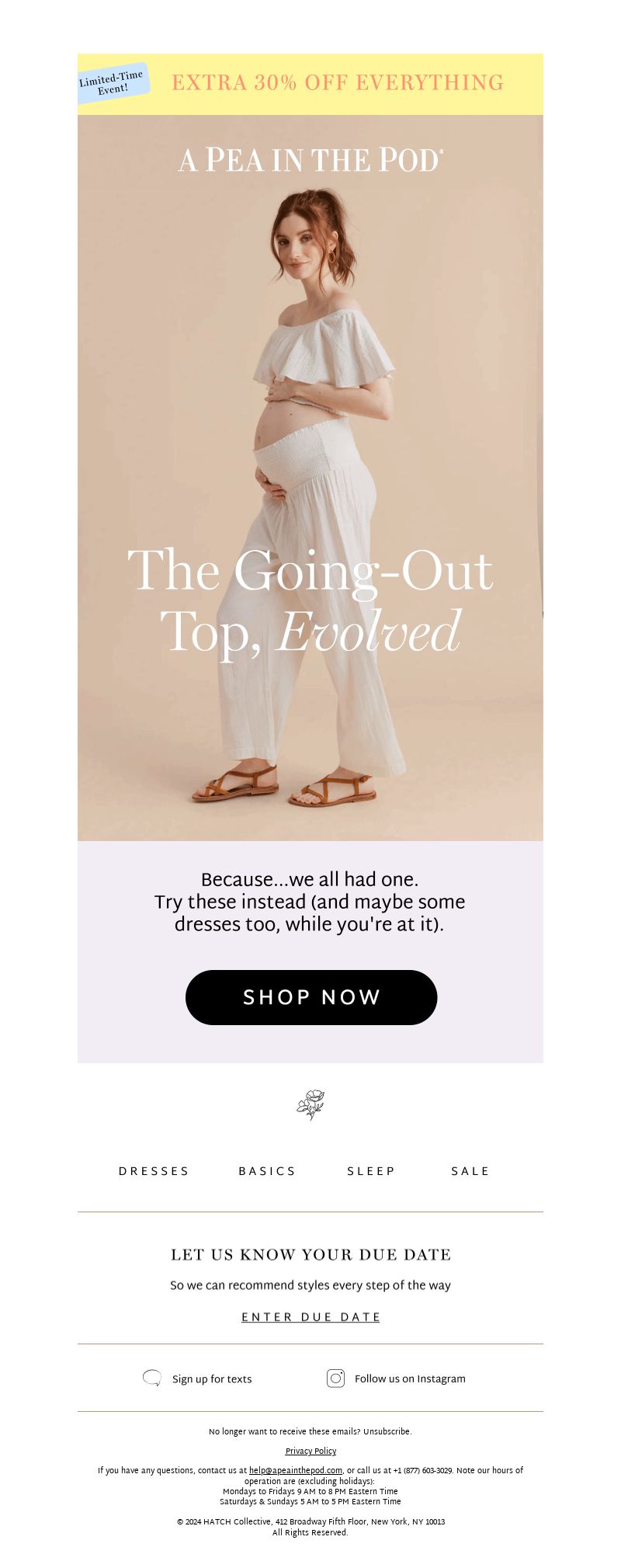621x1568 pixels.
Task: Click the model hero photo
Action: [x=310, y=478]
